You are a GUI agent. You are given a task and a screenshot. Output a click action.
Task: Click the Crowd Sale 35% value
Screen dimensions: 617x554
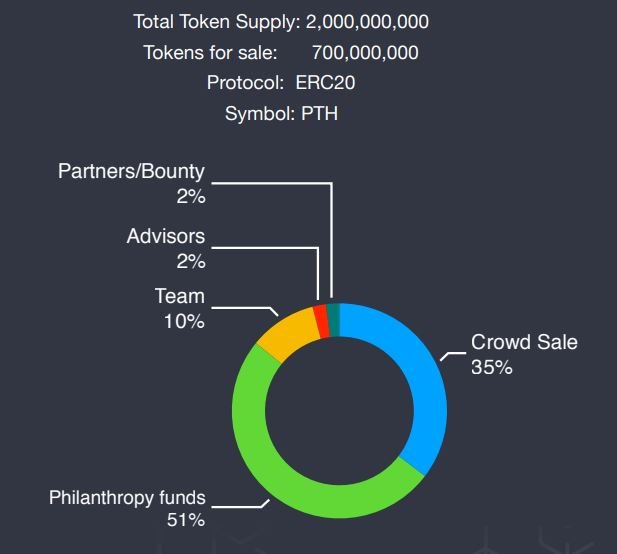492,367
